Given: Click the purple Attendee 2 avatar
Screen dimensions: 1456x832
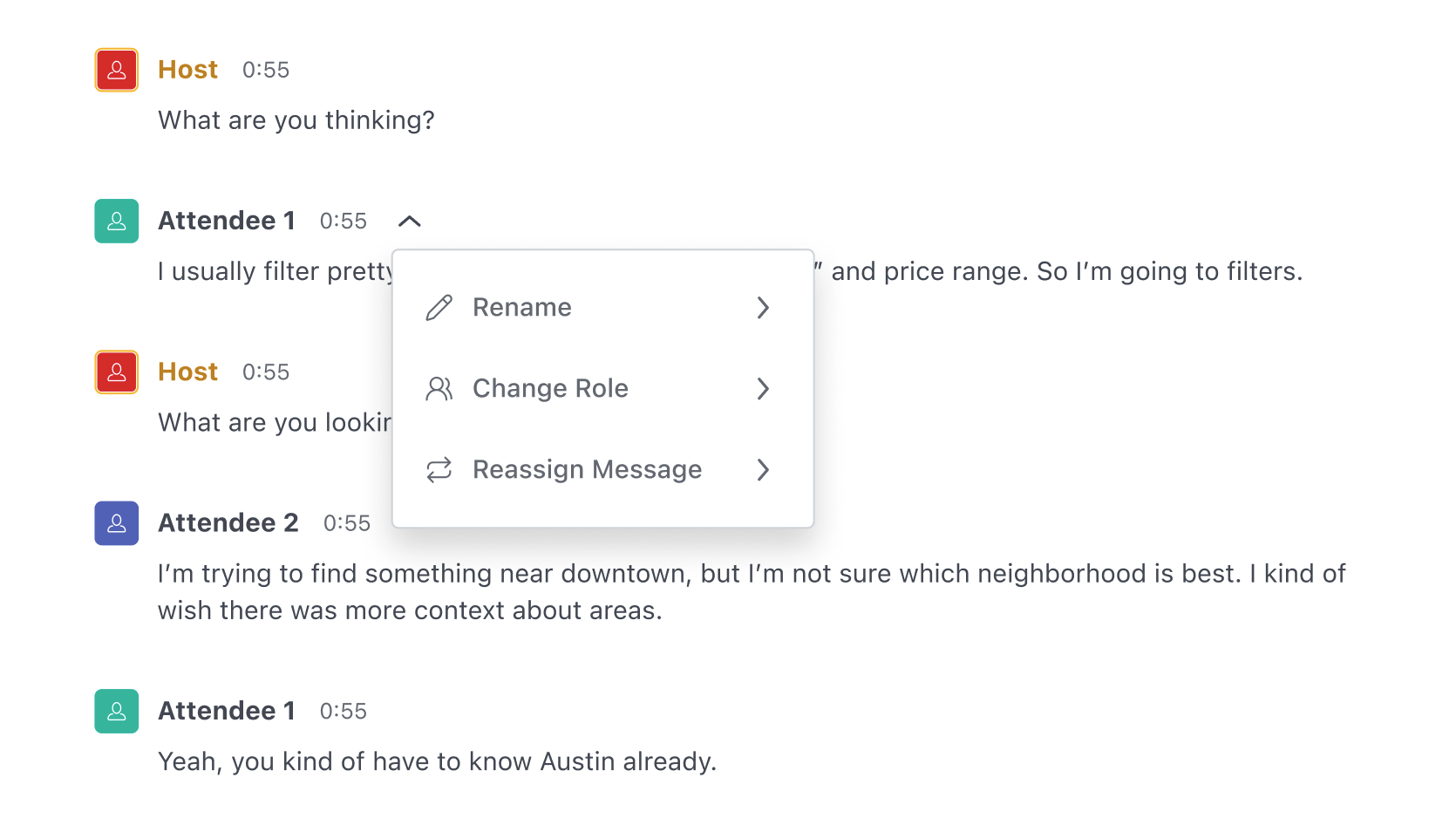Looking at the screenshot, I should [x=117, y=523].
